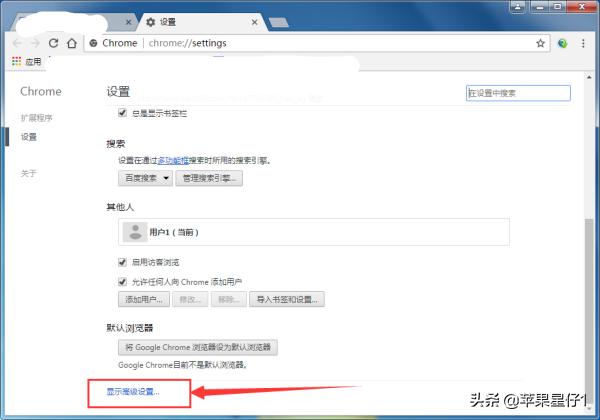600x420 pixels.
Task: Click 添加用户 button
Action: (x=144, y=299)
